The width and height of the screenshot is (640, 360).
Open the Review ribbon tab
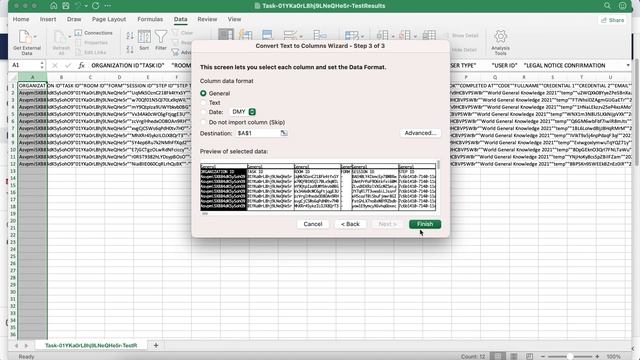point(207,19)
